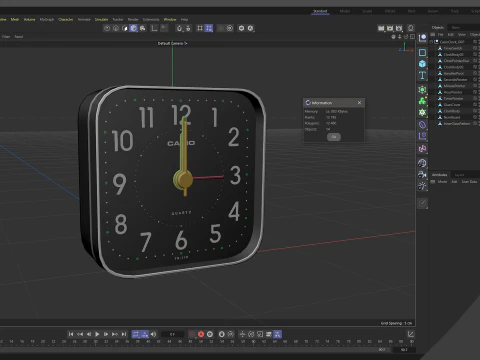
Task: Toggle visibility check for SecondsPointer row
Action: click(475, 79)
